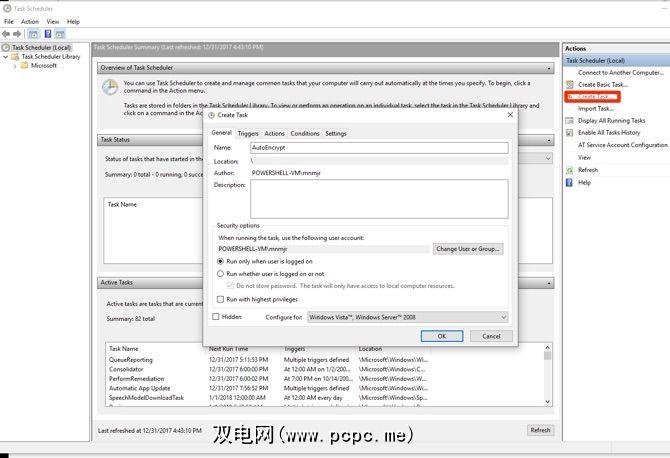The height and width of the screenshot is (458, 670).
Task: Click the Refresh button at bottom of summary
Action: [540, 430]
